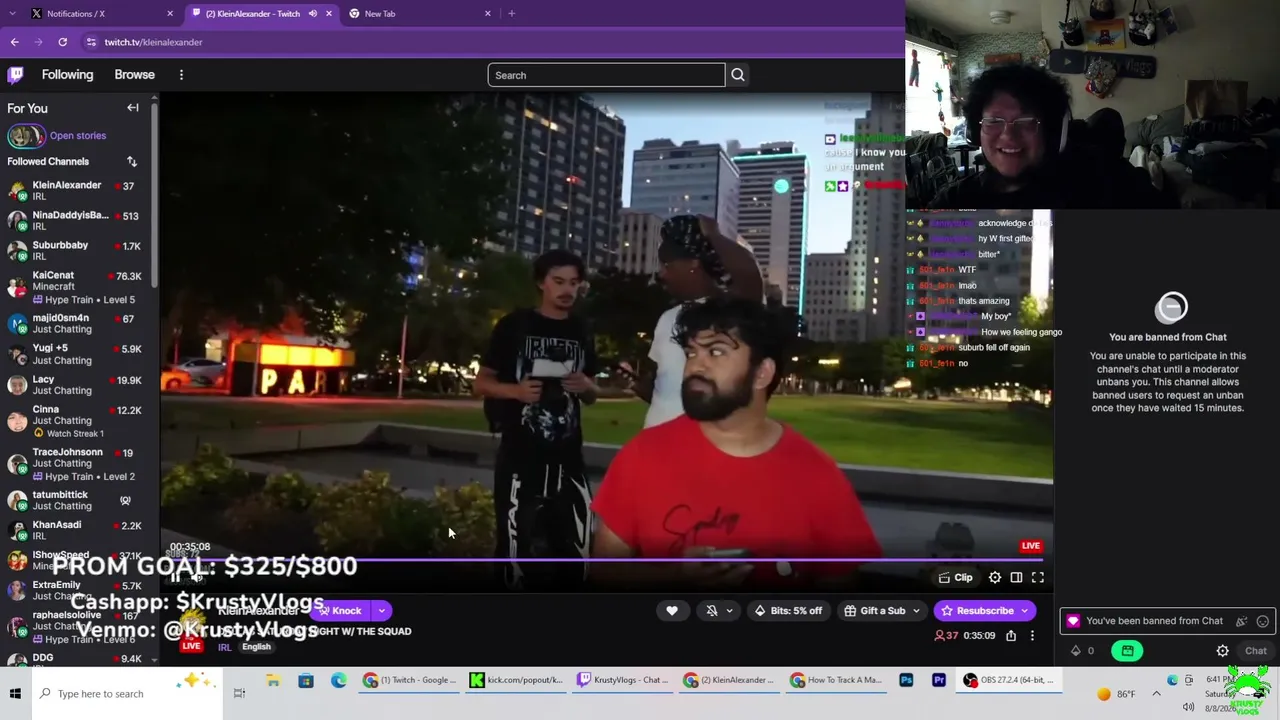Open the KrustyVlogs - Chat taskbar window
Screen dimensions: 1280x720
click(x=622, y=681)
